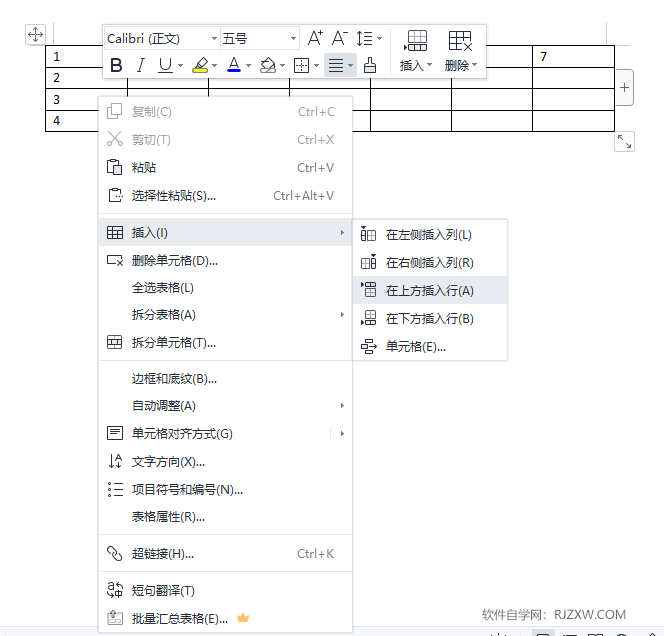Apply cell shading fill icon
664x636 pixels.
(268, 66)
